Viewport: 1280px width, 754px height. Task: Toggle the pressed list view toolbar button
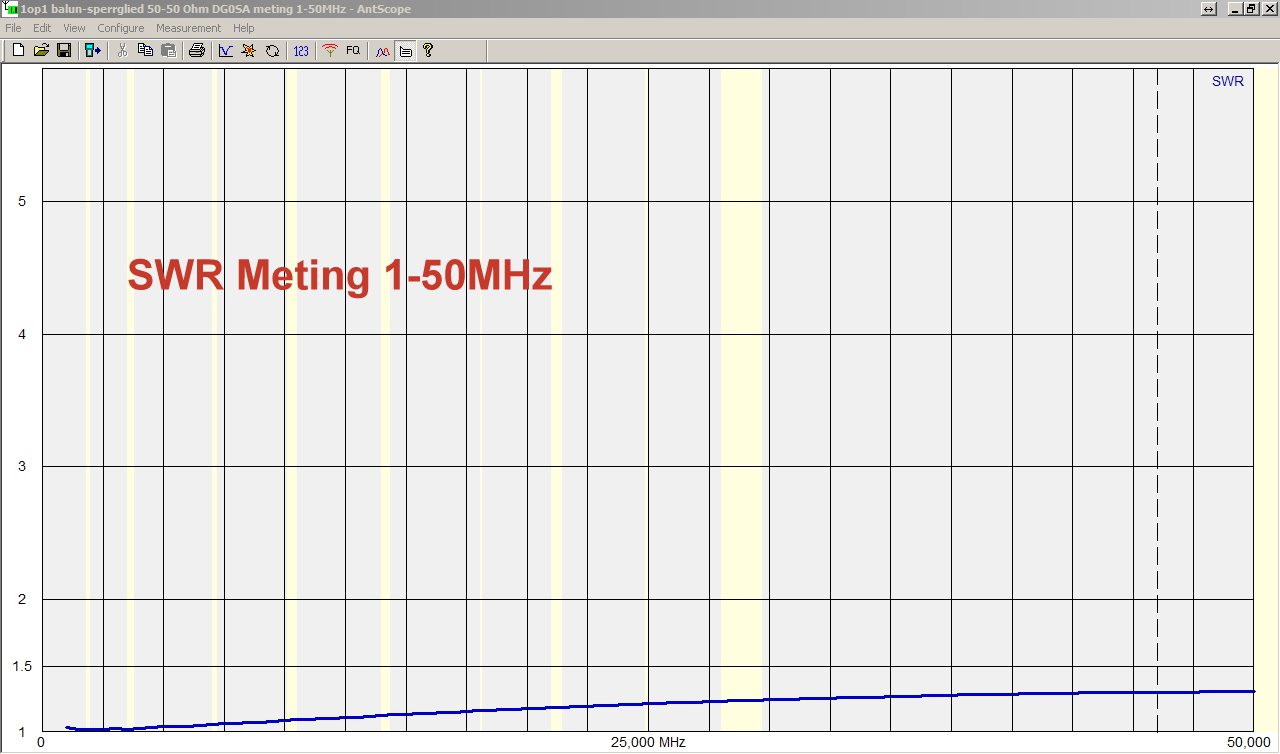click(405, 50)
